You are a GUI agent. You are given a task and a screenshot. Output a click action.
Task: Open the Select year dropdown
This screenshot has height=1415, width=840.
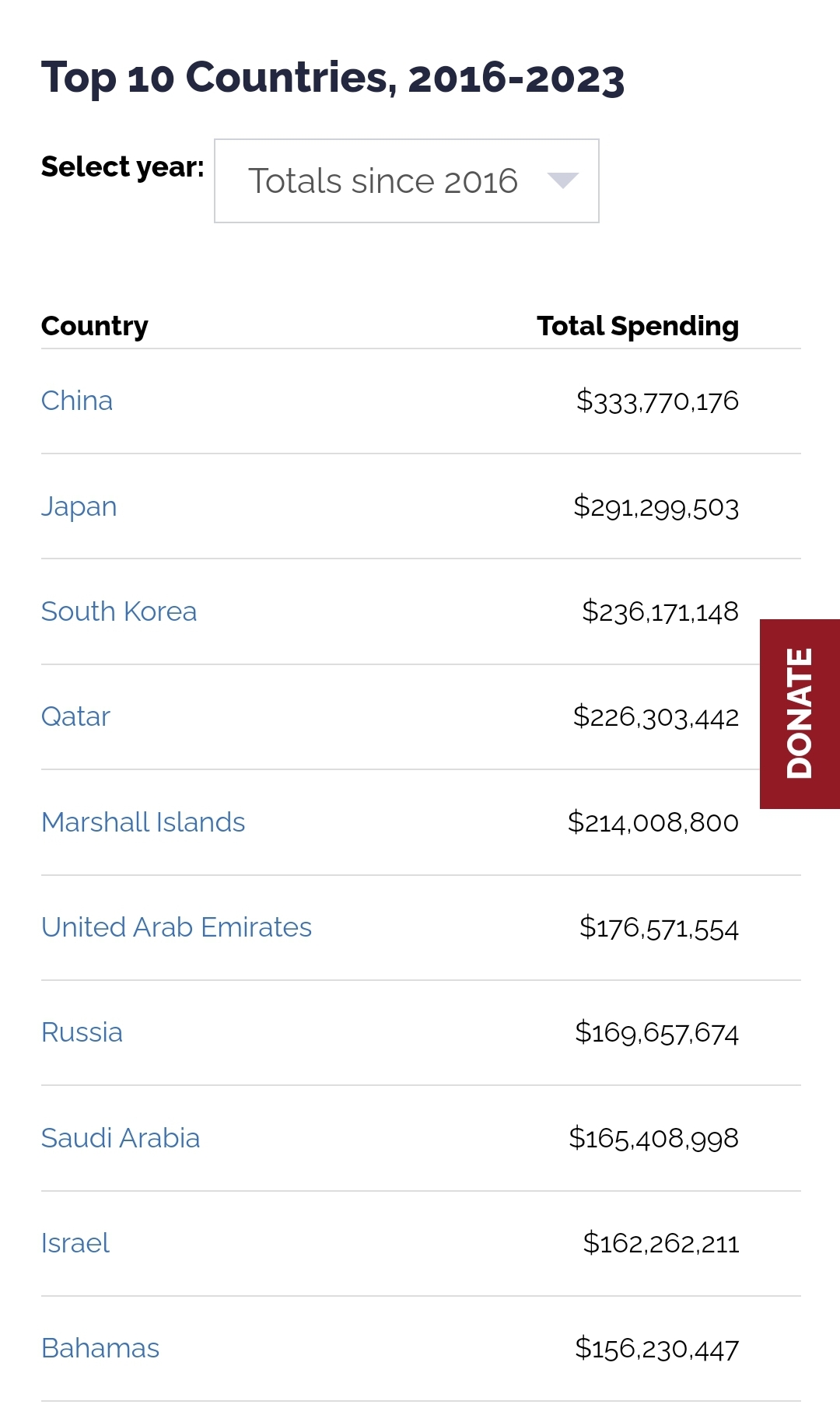pos(406,180)
